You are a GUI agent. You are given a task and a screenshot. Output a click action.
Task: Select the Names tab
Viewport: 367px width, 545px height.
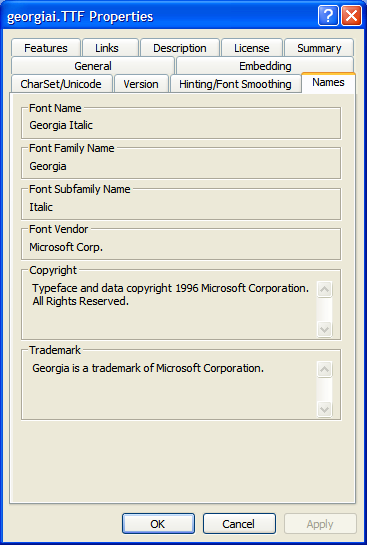tap(328, 83)
